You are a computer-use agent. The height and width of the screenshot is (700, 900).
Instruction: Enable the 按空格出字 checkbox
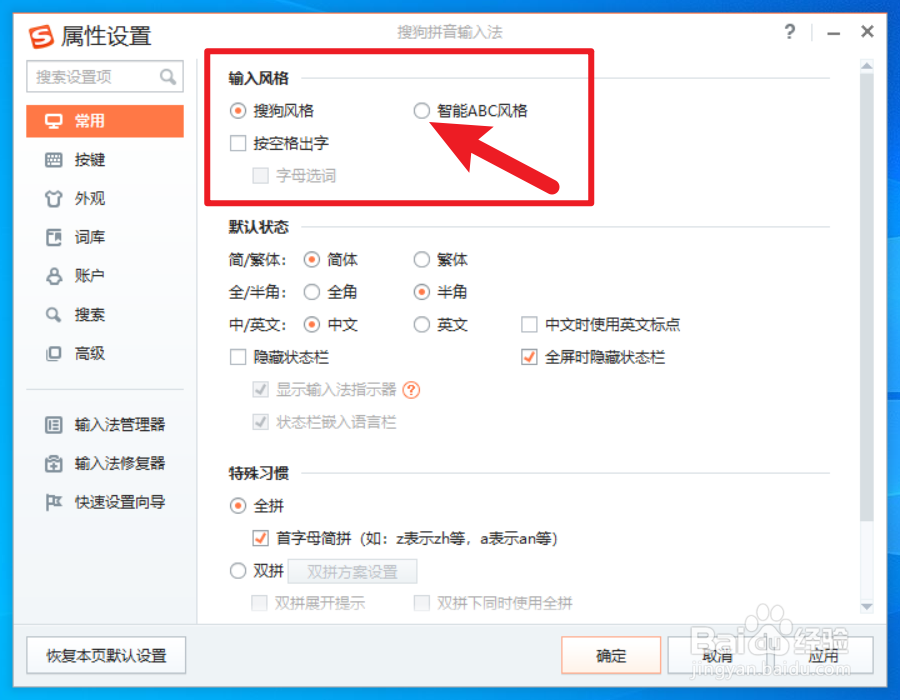pos(238,143)
